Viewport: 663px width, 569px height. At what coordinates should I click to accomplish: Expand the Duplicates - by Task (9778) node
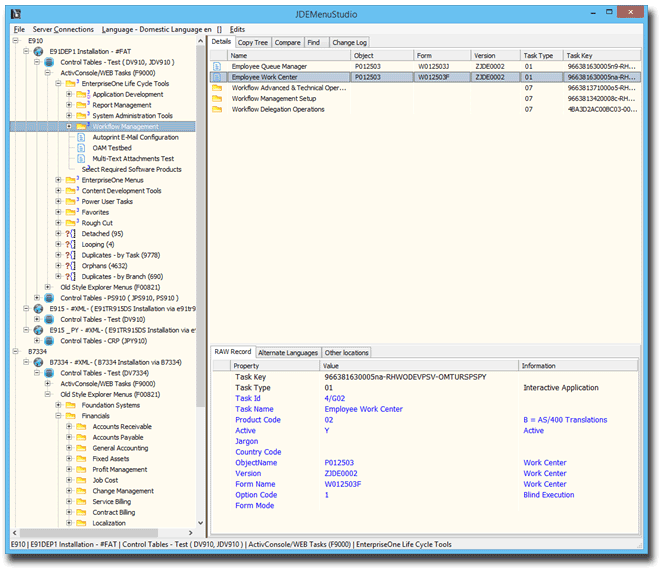(58, 255)
